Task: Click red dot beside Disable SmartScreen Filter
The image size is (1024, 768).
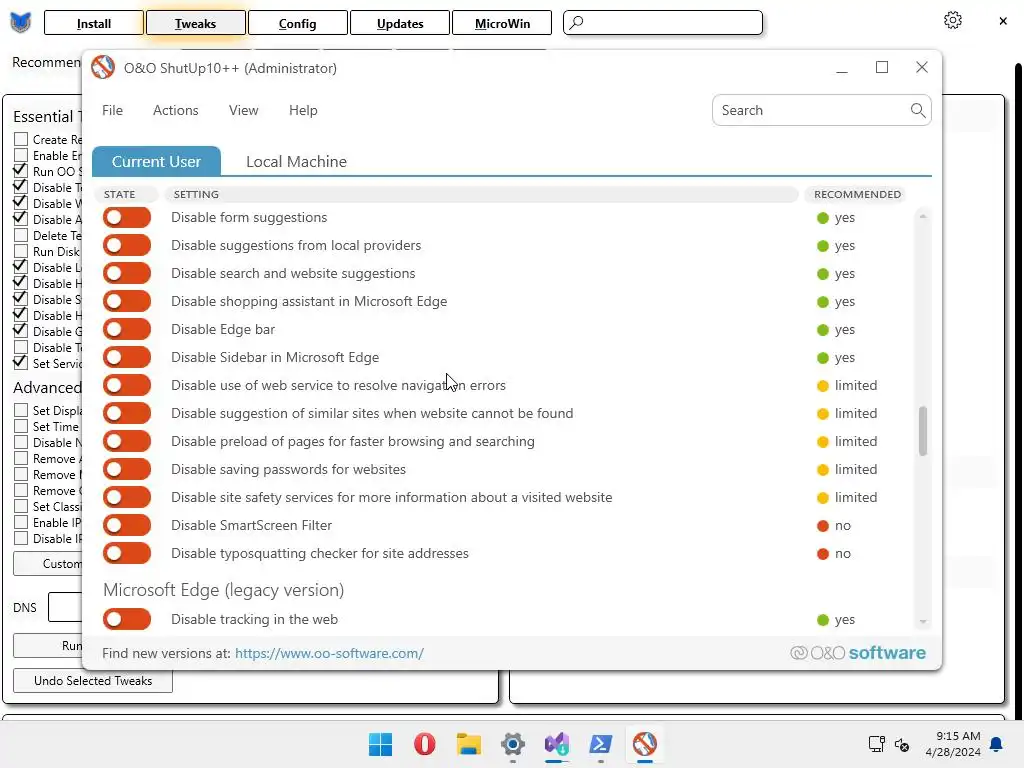Action: [x=823, y=526]
